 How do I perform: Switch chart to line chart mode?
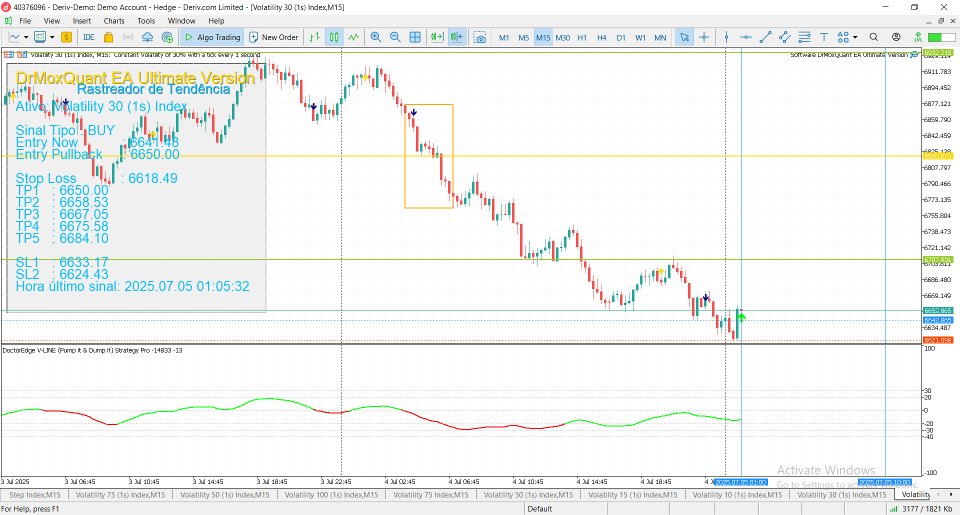click(x=354, y=37)
